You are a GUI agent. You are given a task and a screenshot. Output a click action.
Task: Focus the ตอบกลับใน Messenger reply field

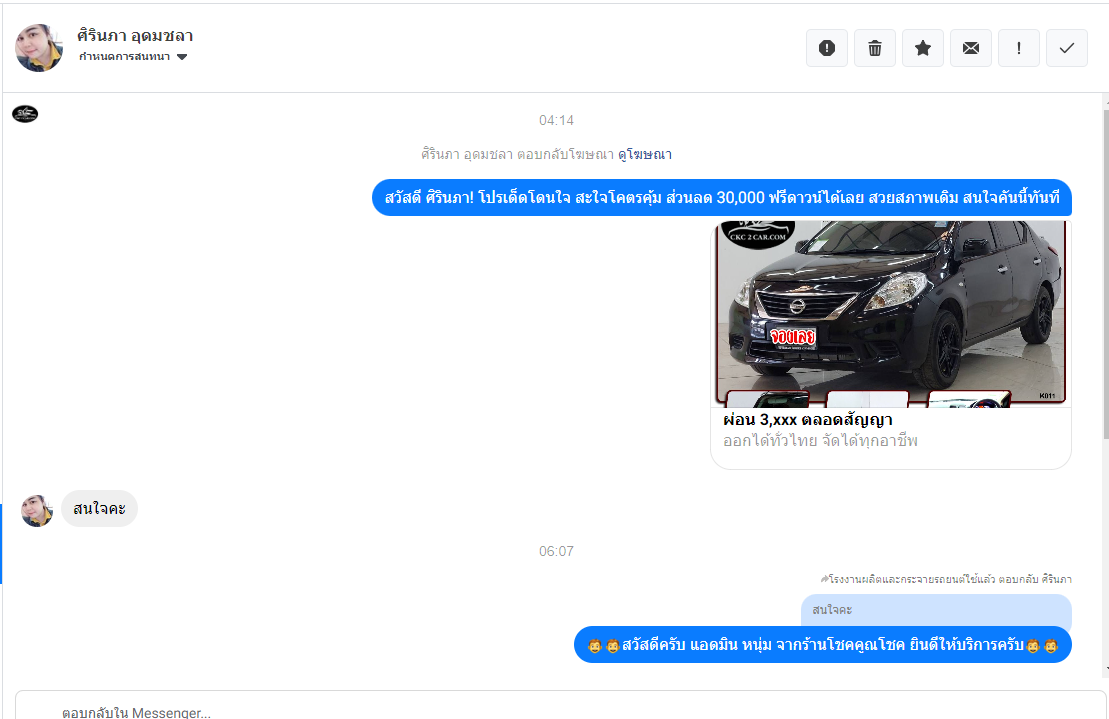tap(560, 706)
